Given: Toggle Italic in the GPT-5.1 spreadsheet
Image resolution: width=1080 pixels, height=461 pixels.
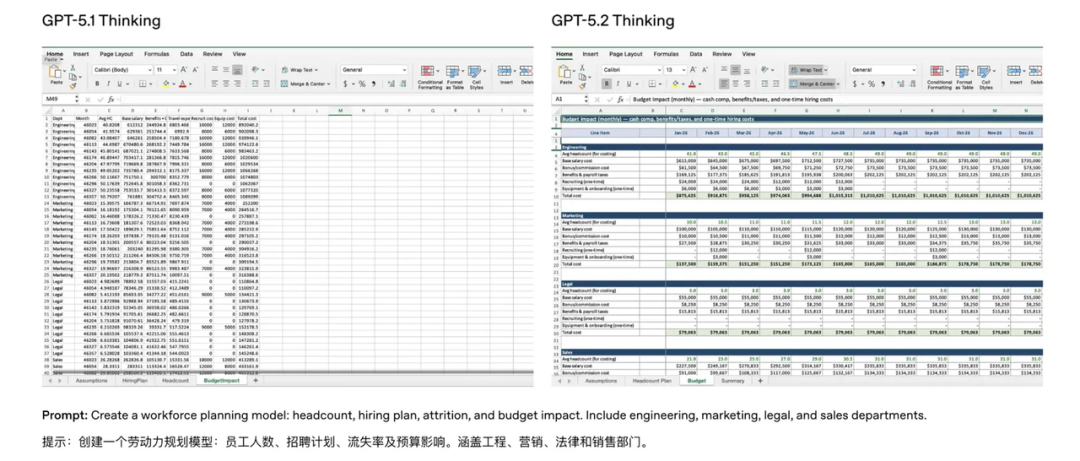Looking at the screenshot, I should click(x=109, y=84).
